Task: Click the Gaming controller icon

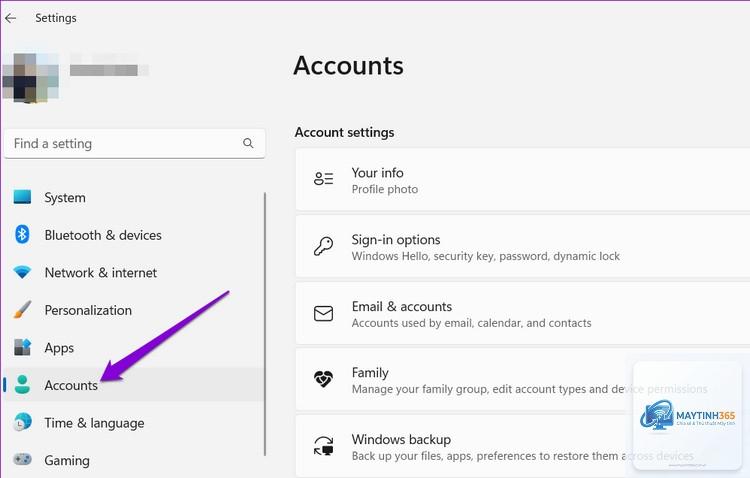Action: (x=22, y=459)
